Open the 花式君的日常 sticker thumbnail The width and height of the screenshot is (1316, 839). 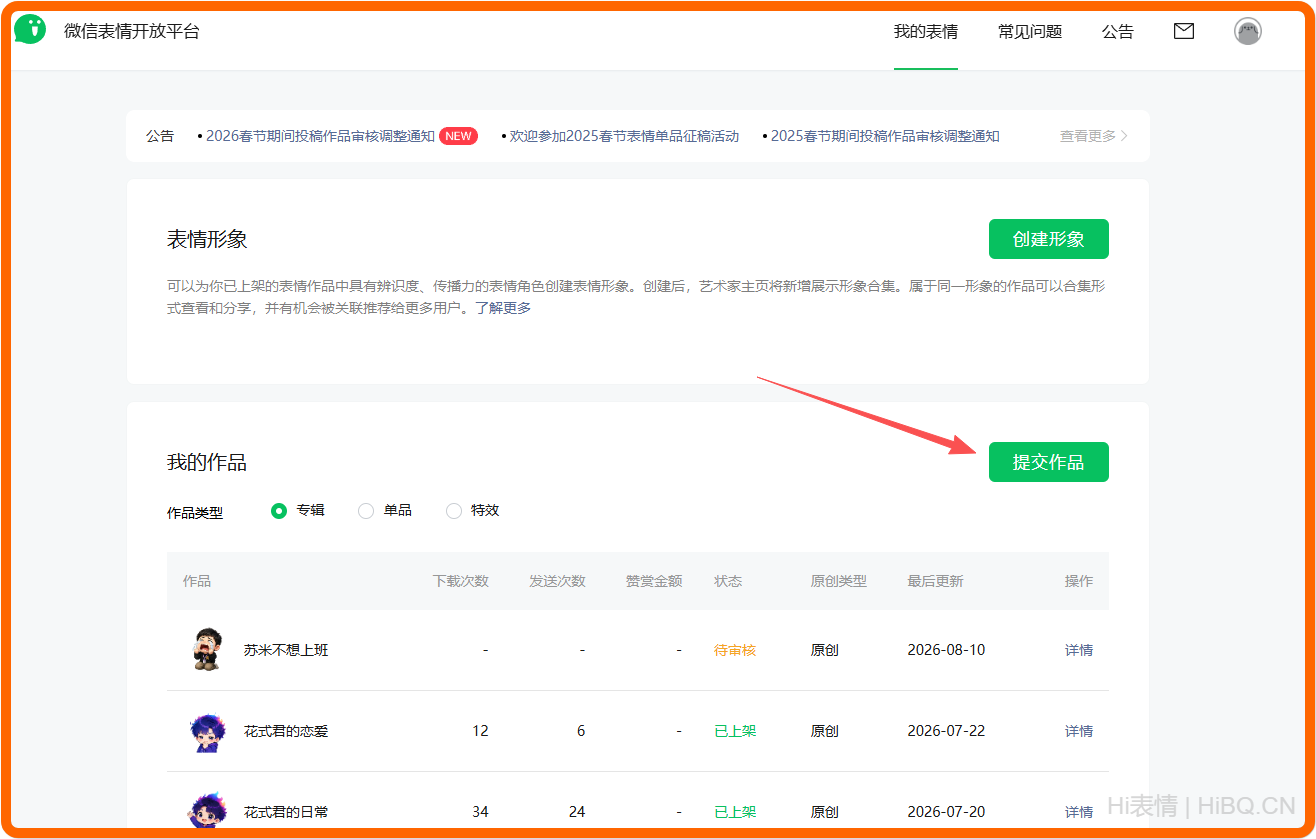pos(207,811)
